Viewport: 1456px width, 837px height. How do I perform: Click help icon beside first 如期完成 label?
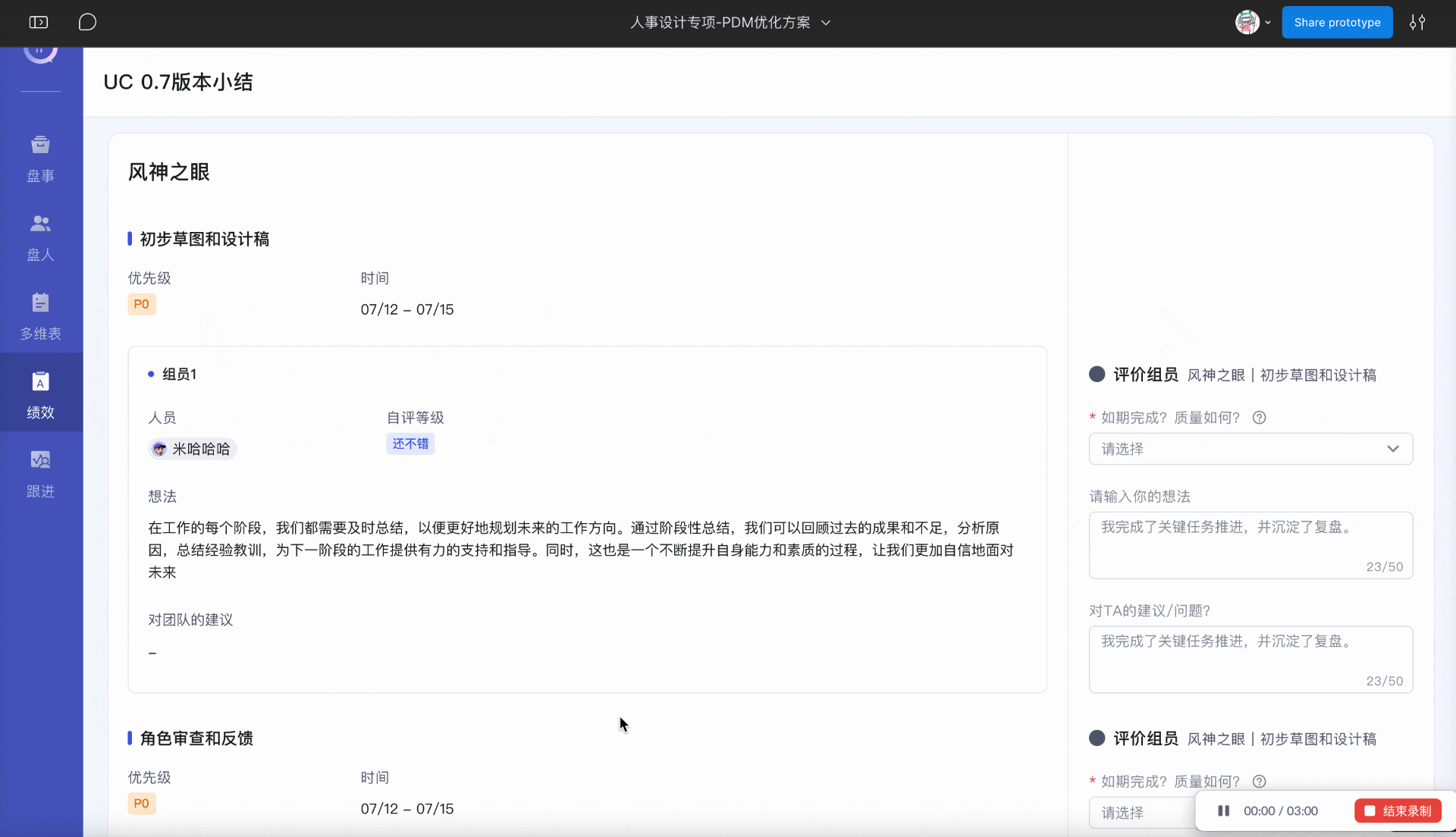coord(1259,418)
